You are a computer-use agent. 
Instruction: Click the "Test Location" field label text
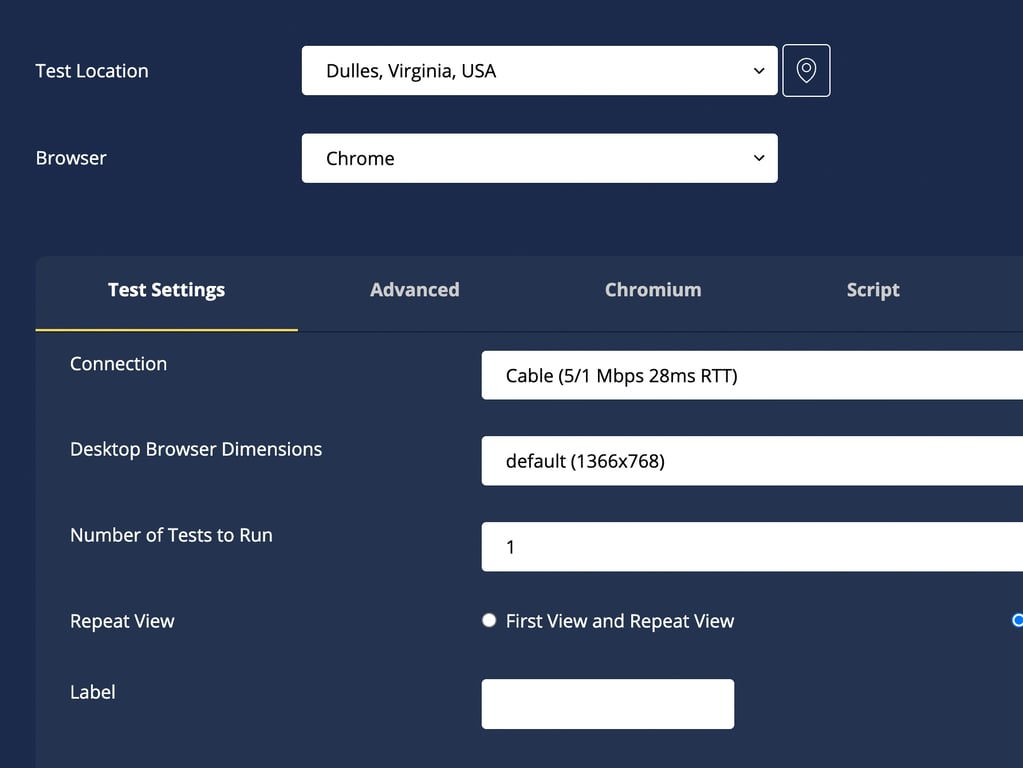coord(92,71)
